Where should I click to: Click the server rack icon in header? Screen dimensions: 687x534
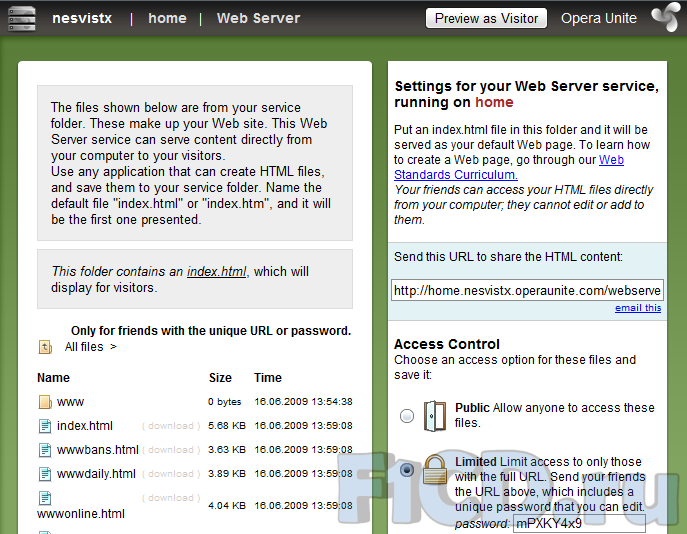22,18
